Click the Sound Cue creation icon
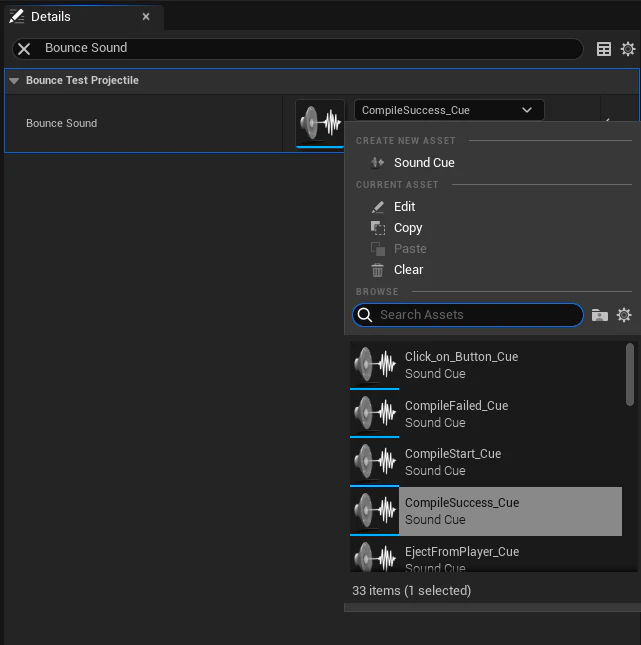This screenshot has width=641, height=645. pyautogui.click(x=377, y=162)
